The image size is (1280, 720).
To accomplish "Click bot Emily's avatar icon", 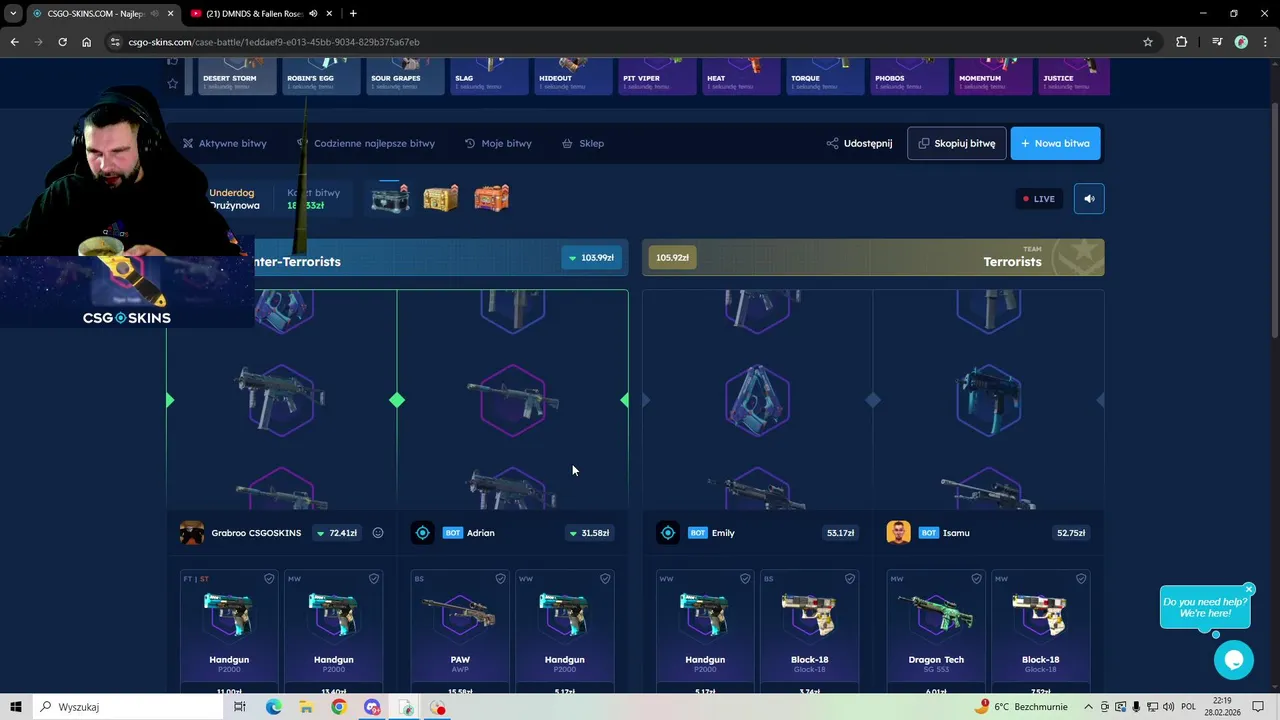I will point(667,533).
